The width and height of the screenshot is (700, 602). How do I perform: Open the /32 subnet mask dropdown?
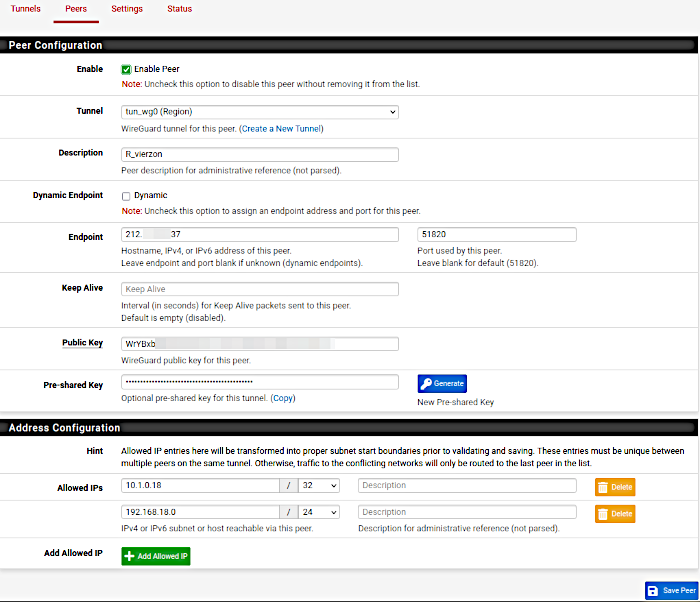click(x=318, y=485)
